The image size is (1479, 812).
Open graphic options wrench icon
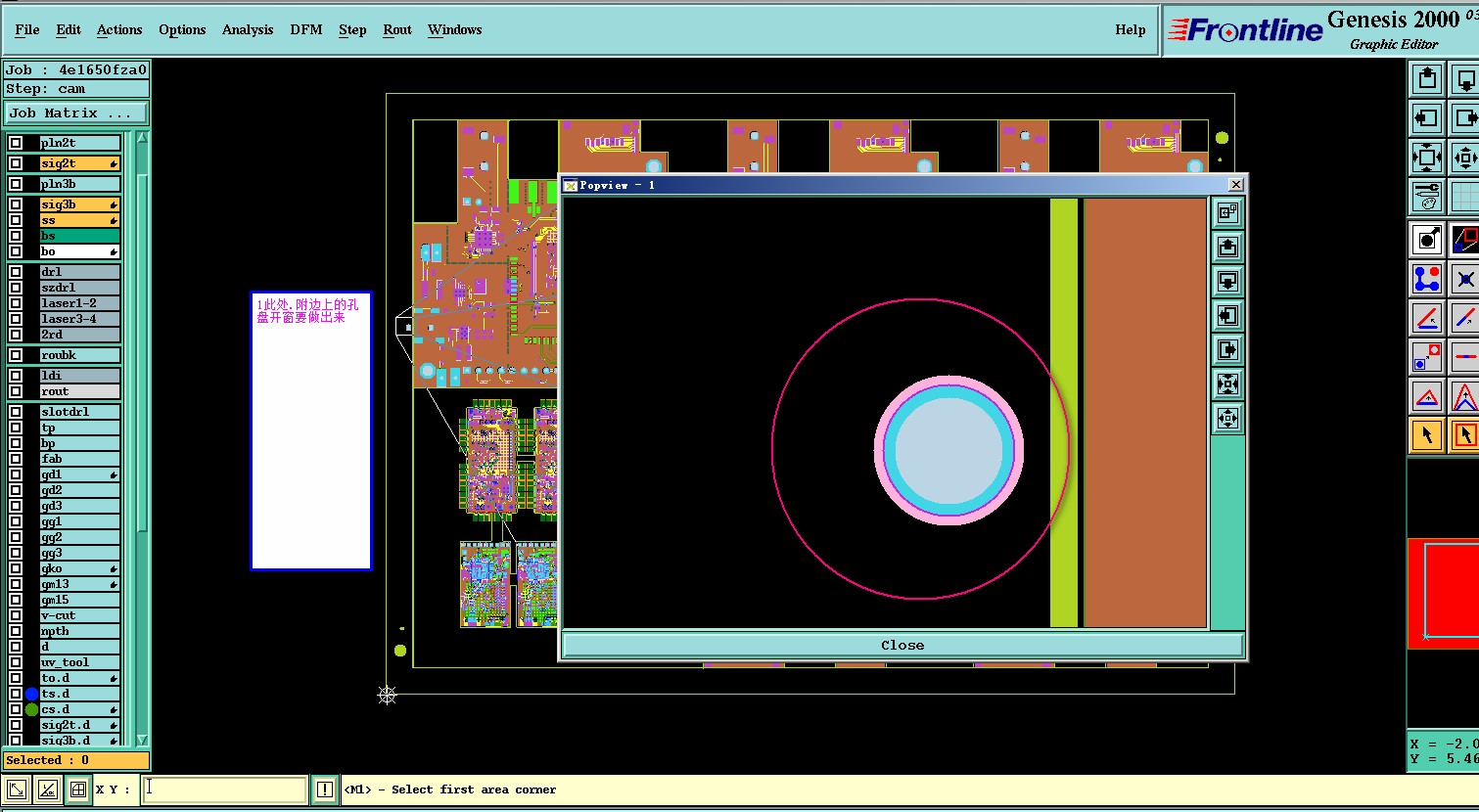(1427, 195)
